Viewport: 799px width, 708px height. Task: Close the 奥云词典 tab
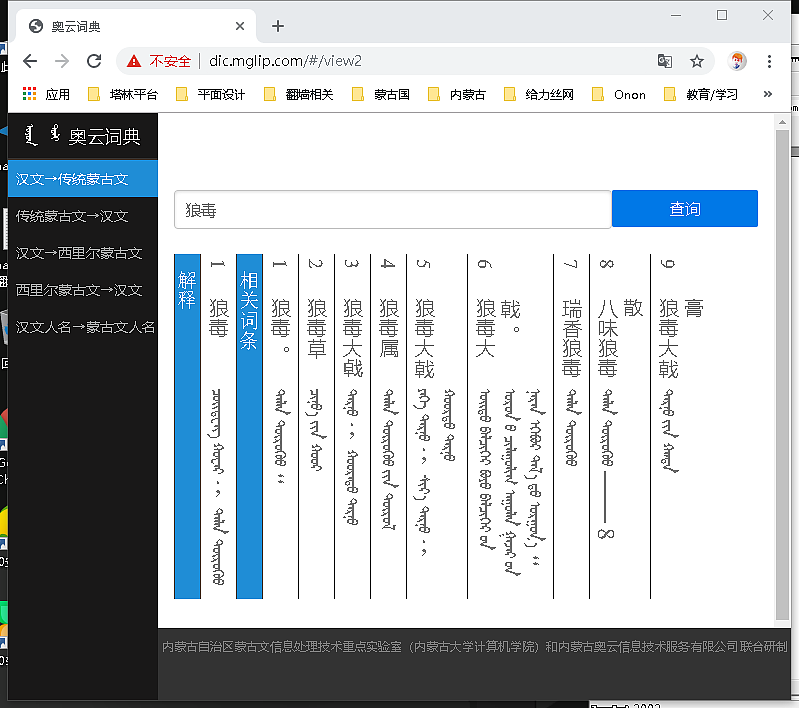(x=239, y=26)
